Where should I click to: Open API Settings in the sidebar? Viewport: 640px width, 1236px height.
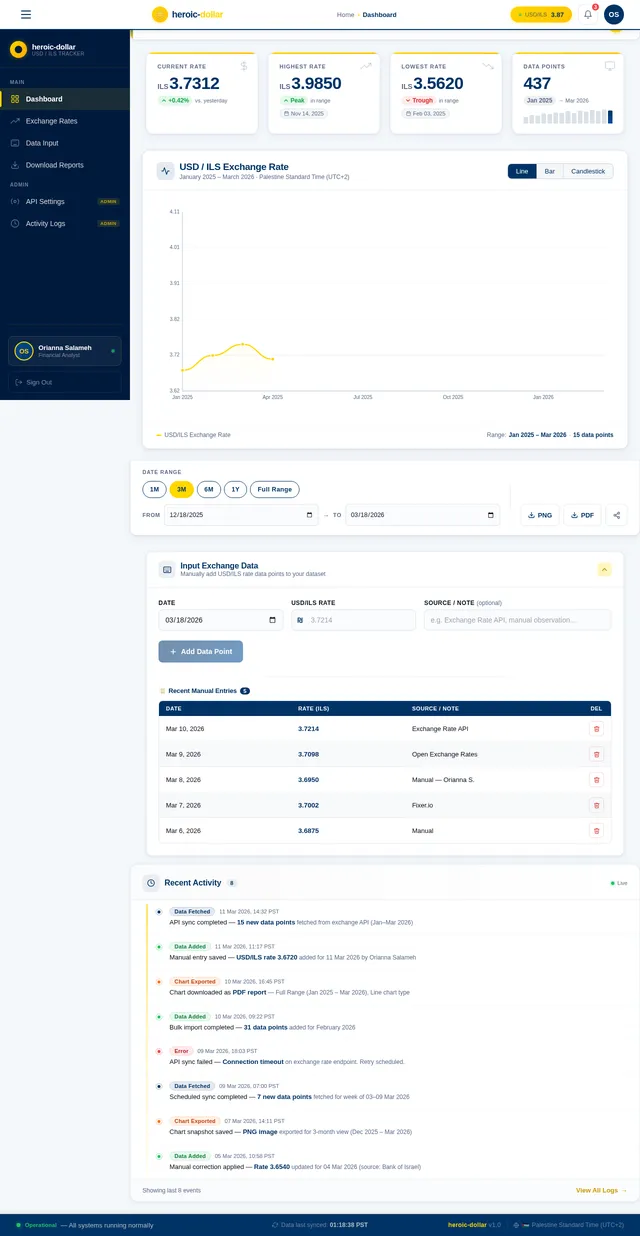click(x=65, y=201)
